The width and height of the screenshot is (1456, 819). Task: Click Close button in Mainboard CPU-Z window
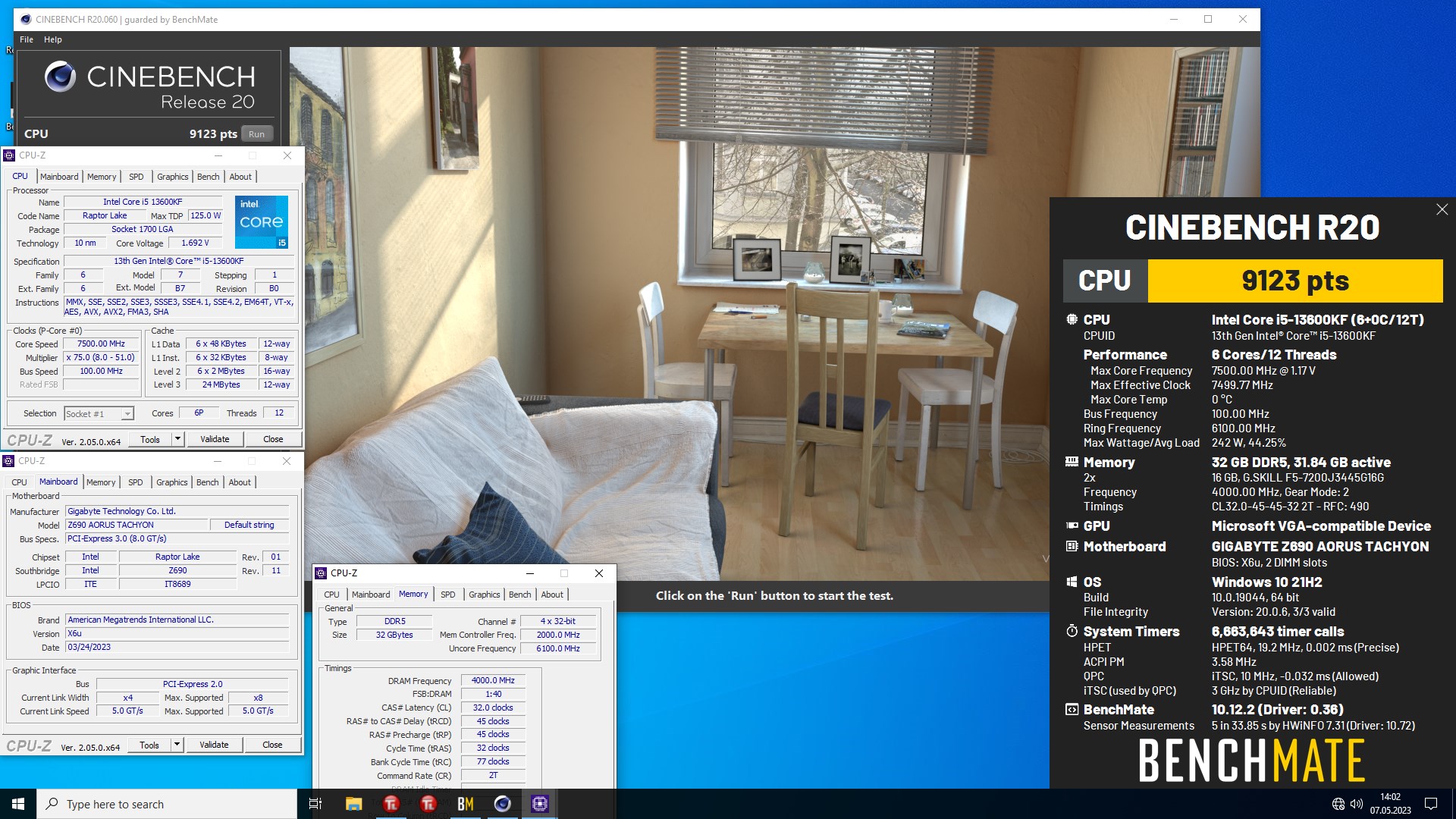click(272, 745)
